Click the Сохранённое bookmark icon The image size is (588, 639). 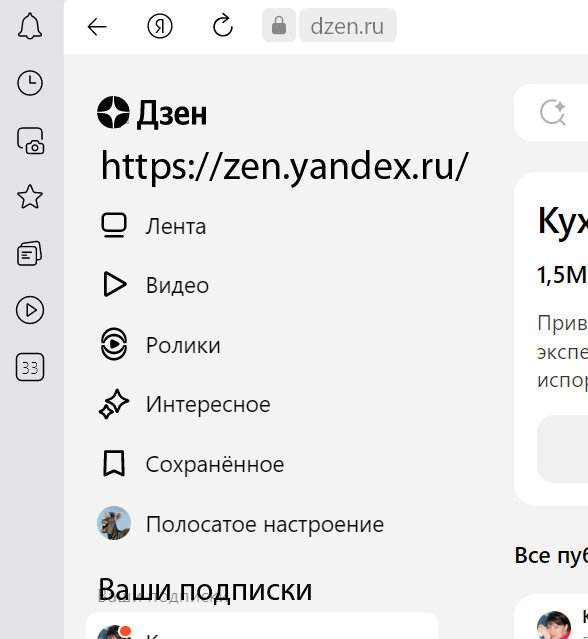[114, 463]
